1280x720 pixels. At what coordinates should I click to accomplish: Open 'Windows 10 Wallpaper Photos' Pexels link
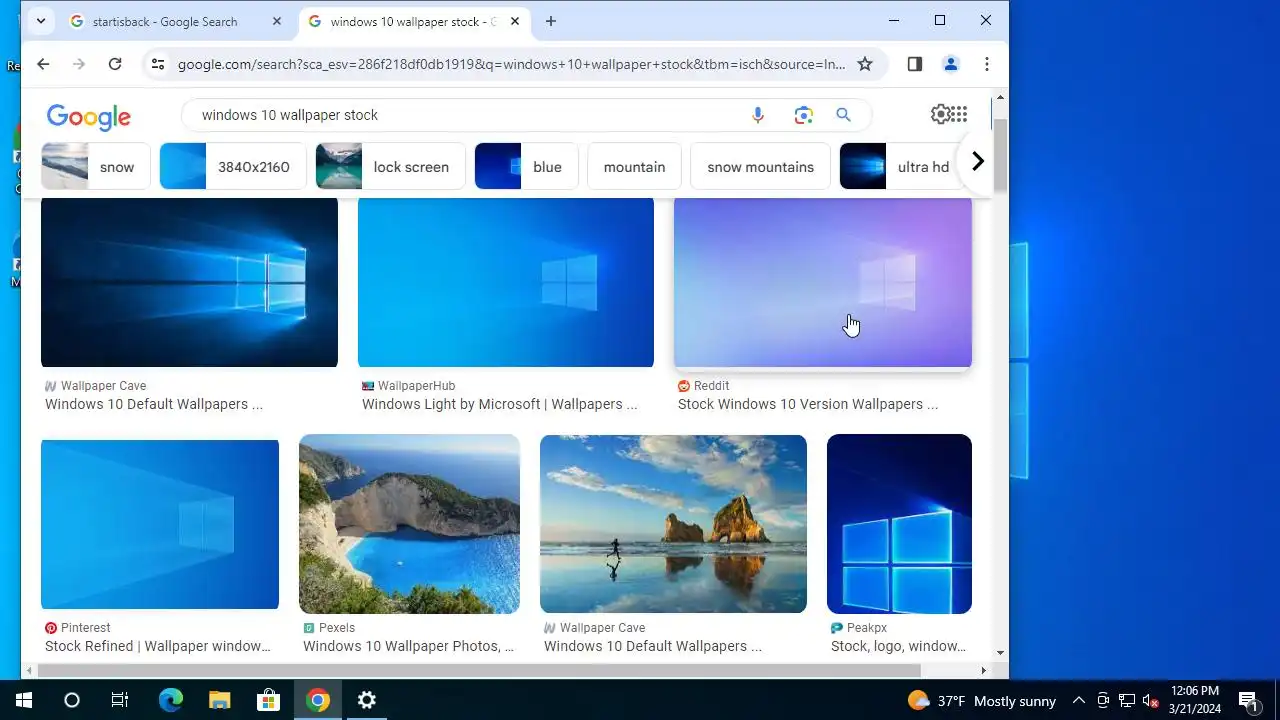tap(408, 646)
